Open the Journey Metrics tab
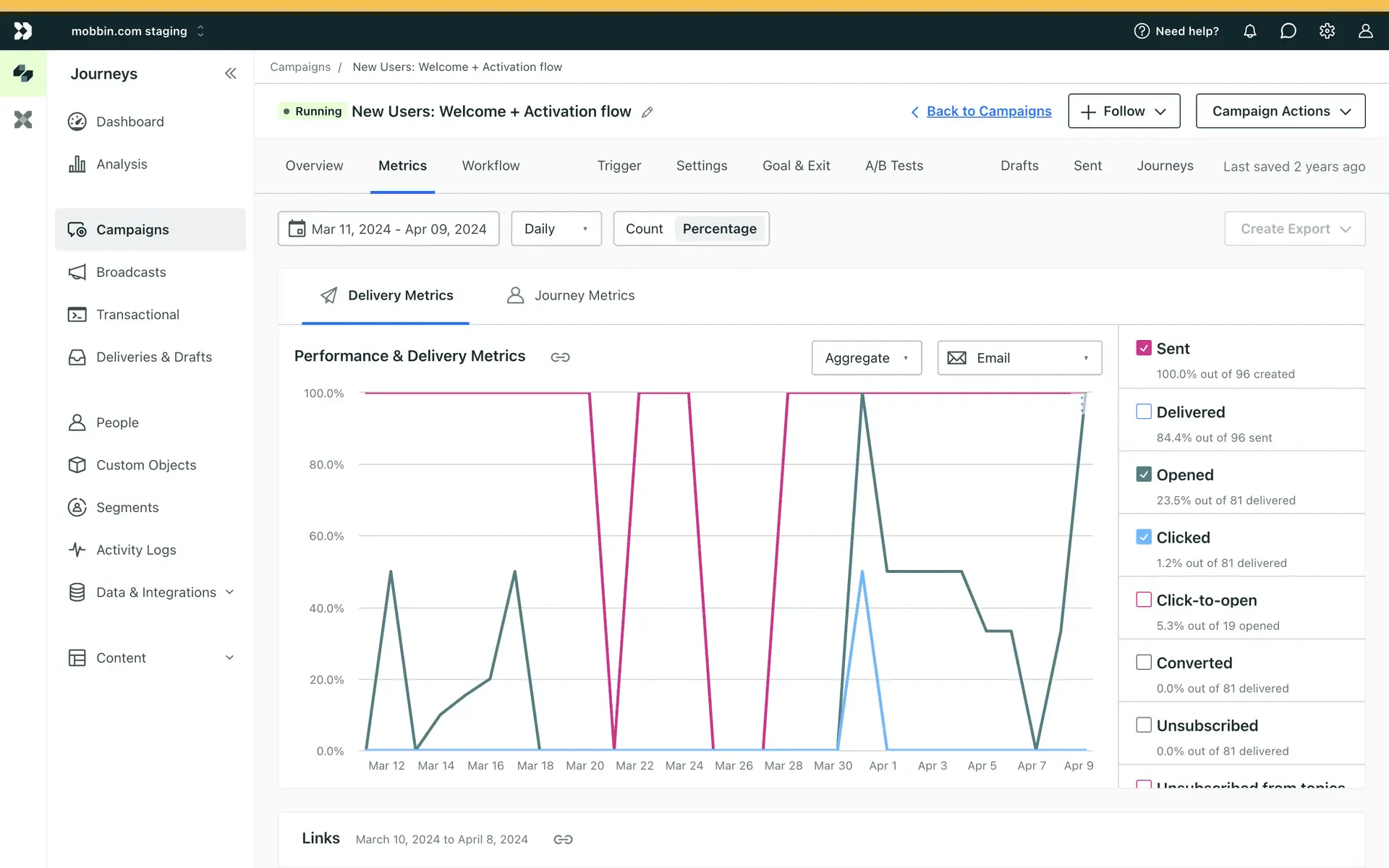This screenshot has height=868, width=1389. point(571,295)
